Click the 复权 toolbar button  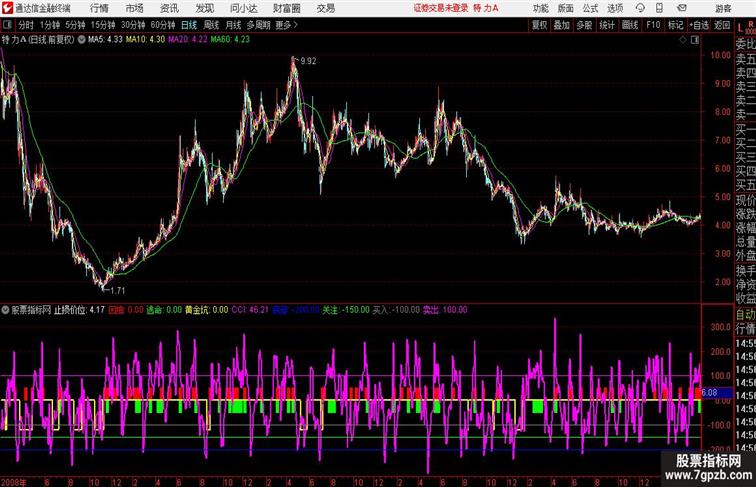[x=540, y=25]
